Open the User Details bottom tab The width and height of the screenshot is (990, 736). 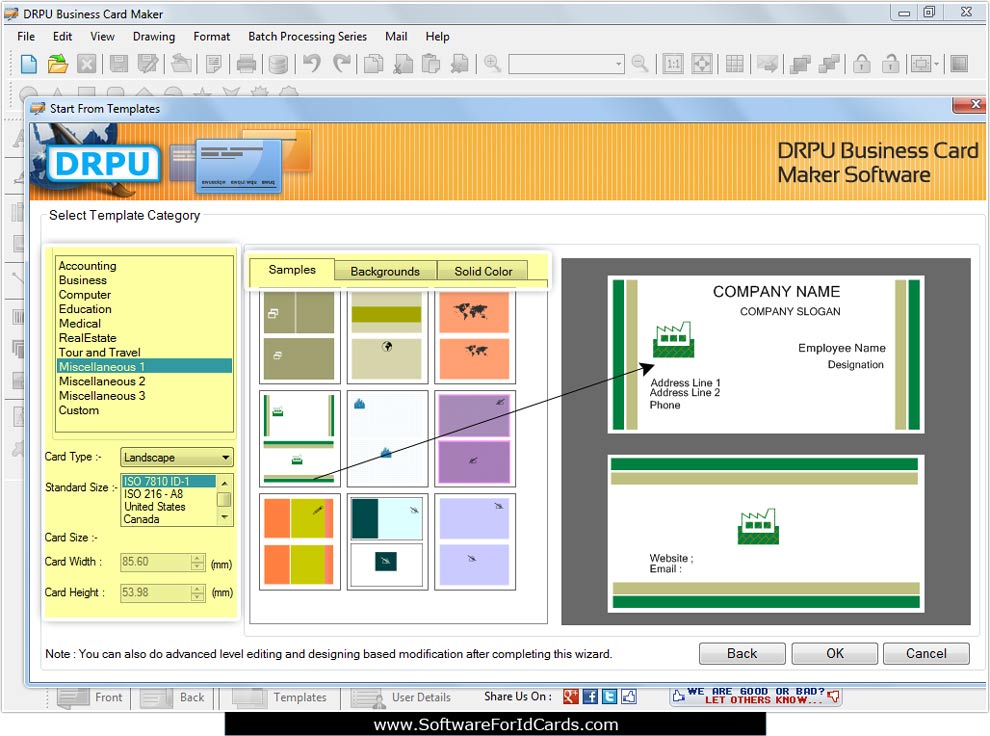pyautogui.click(x=402, y=697)
